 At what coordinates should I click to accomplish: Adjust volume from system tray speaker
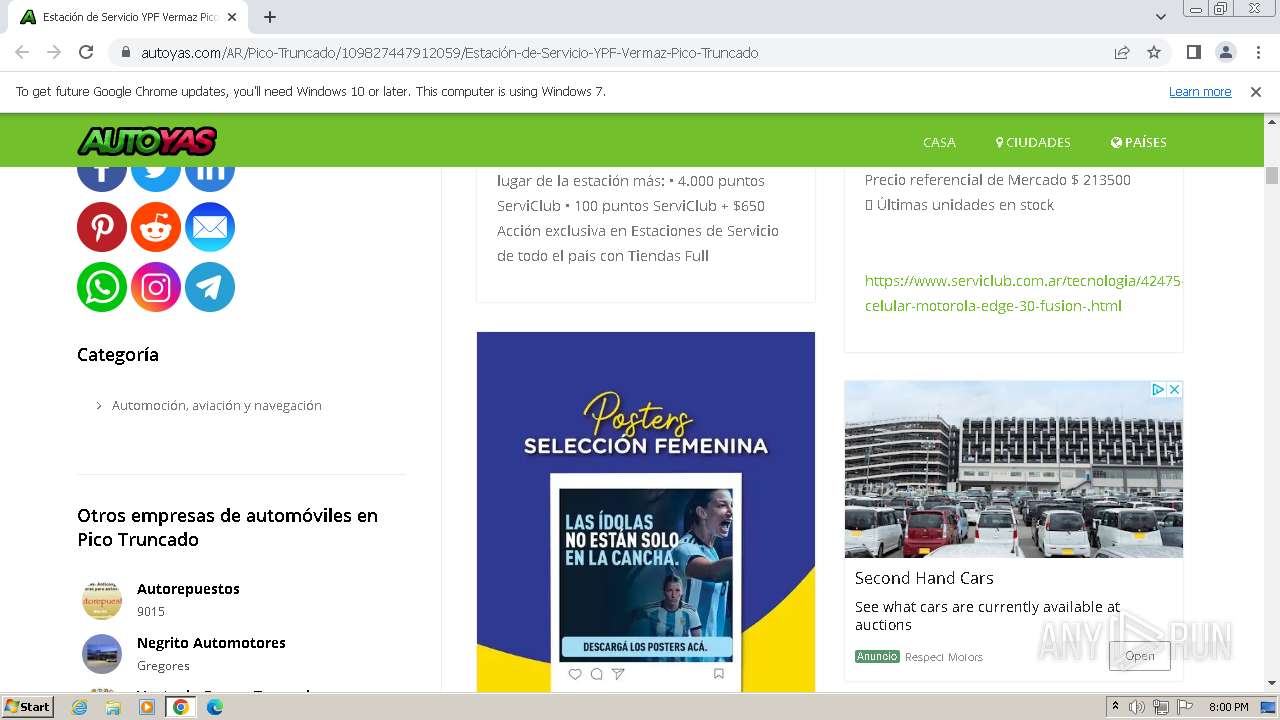[x=1137, y=707]
